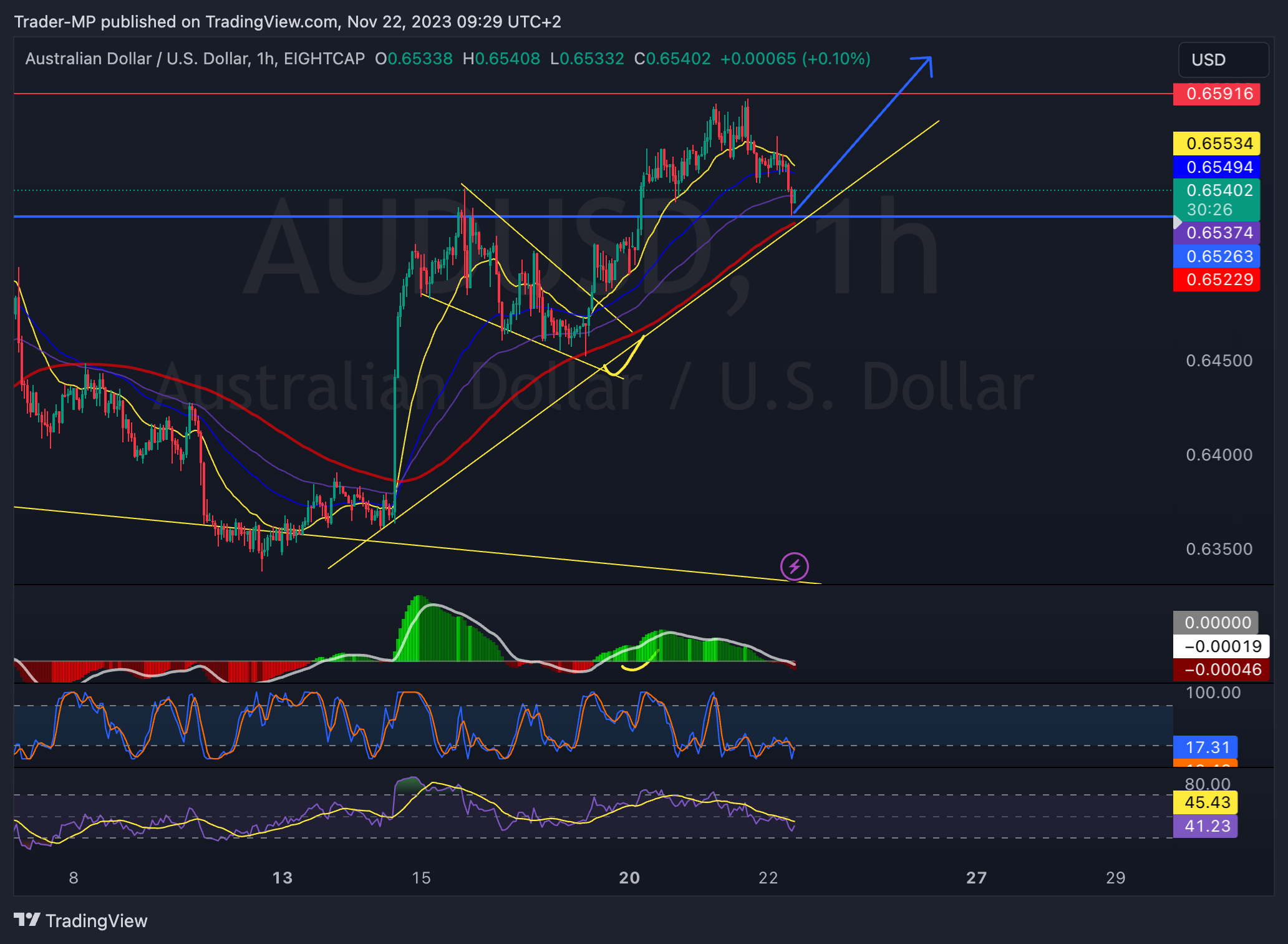
Task: Click the dark blue 0.65494 price label
Action: click(1216, 167)
